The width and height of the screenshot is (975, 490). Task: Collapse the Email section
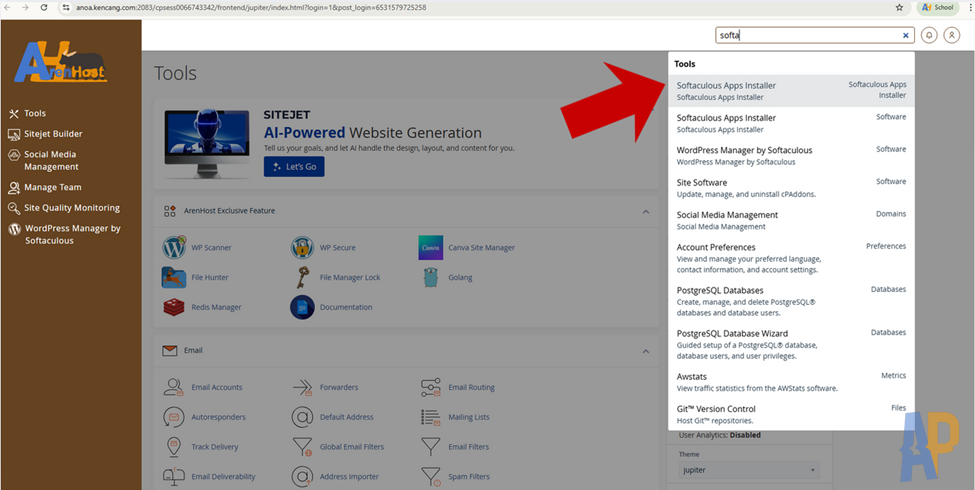tap(645, 351)
